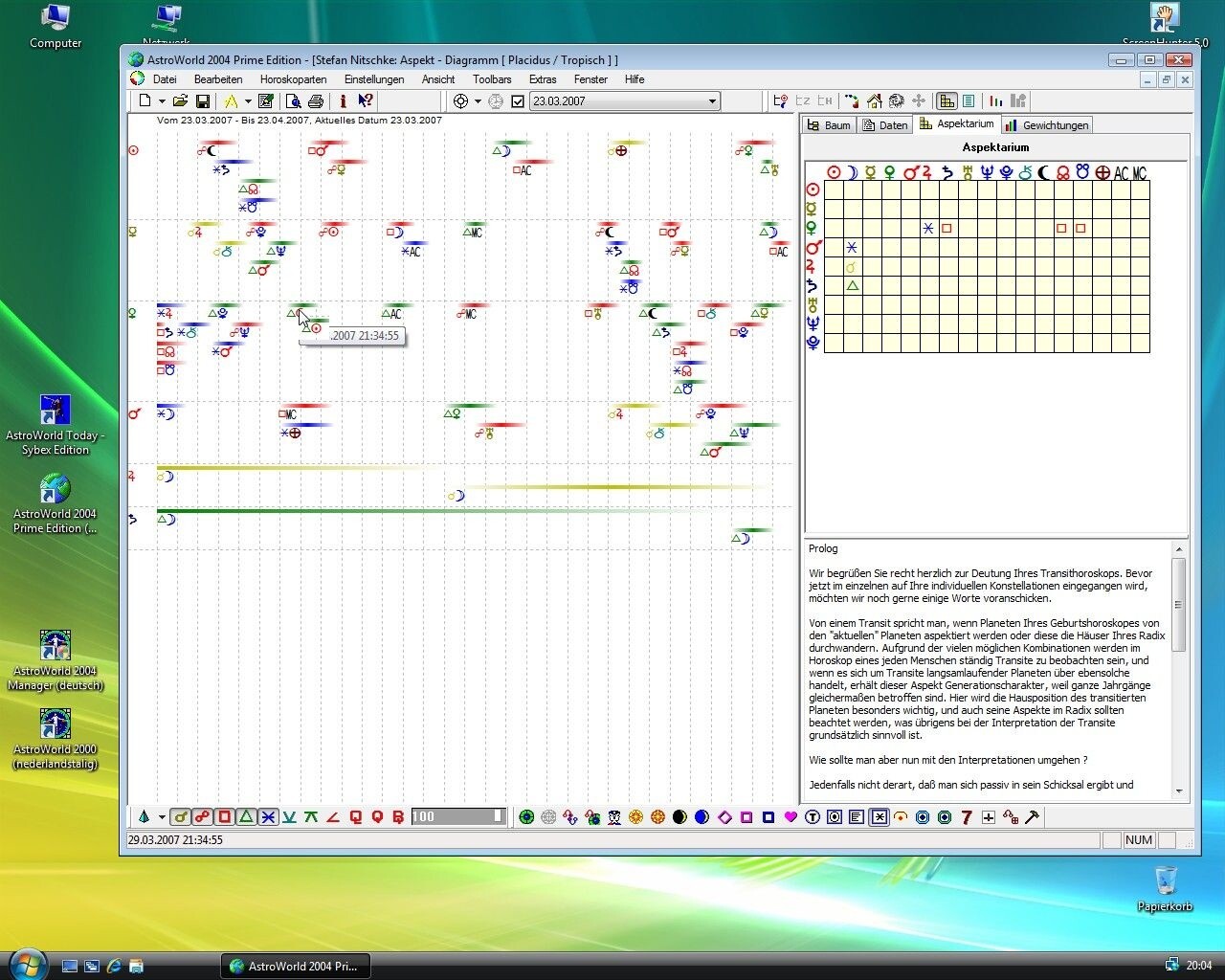This screenshot has height=980, width=1225.
Task: Expand the yellow compass tool dropdown arrow
Action: [247, 100]
